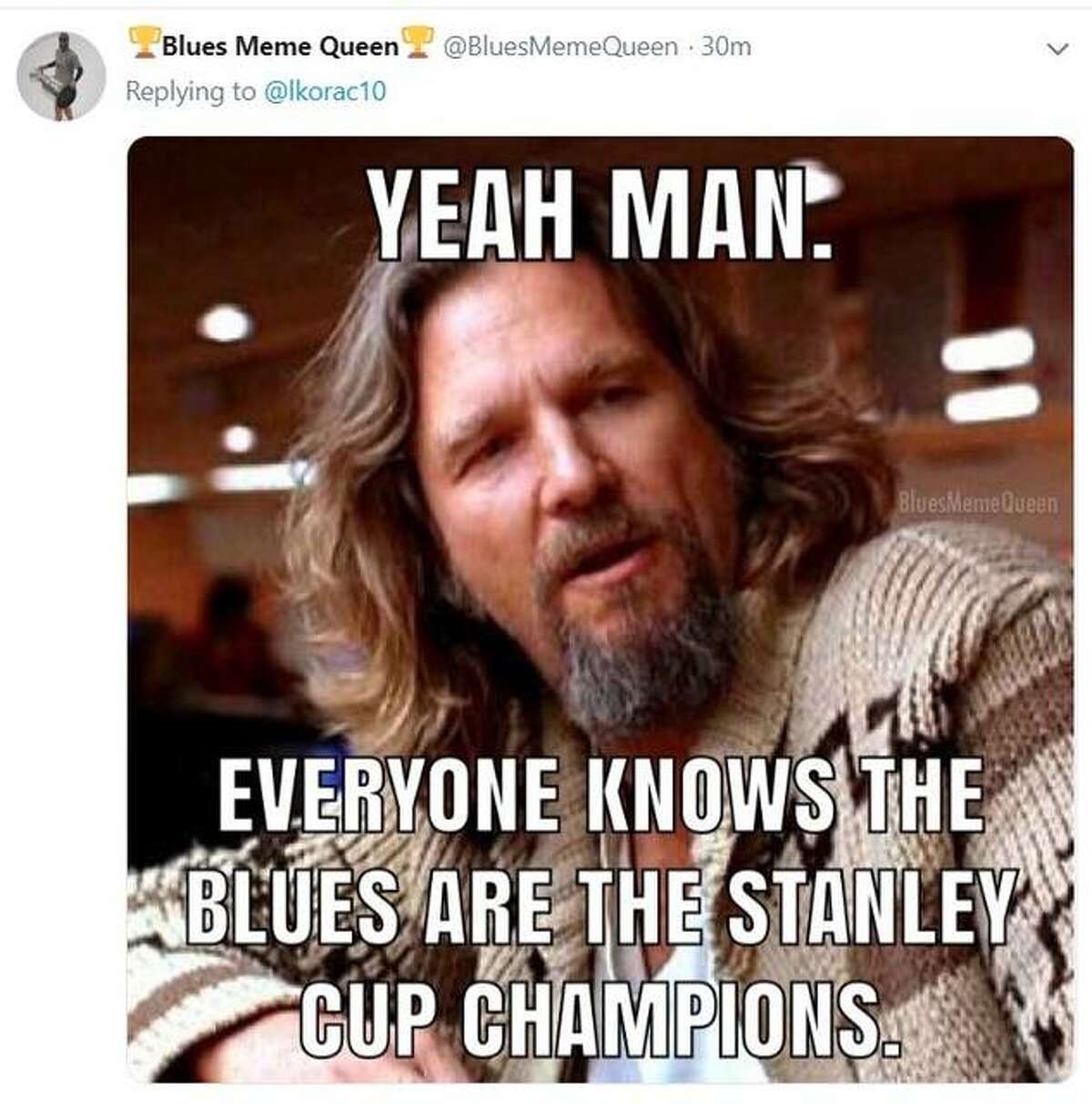The height and width of the screenshot is (1104, 1092).
Task: Click the lkorac10 mention in the reply line
Action: [328, 91]
